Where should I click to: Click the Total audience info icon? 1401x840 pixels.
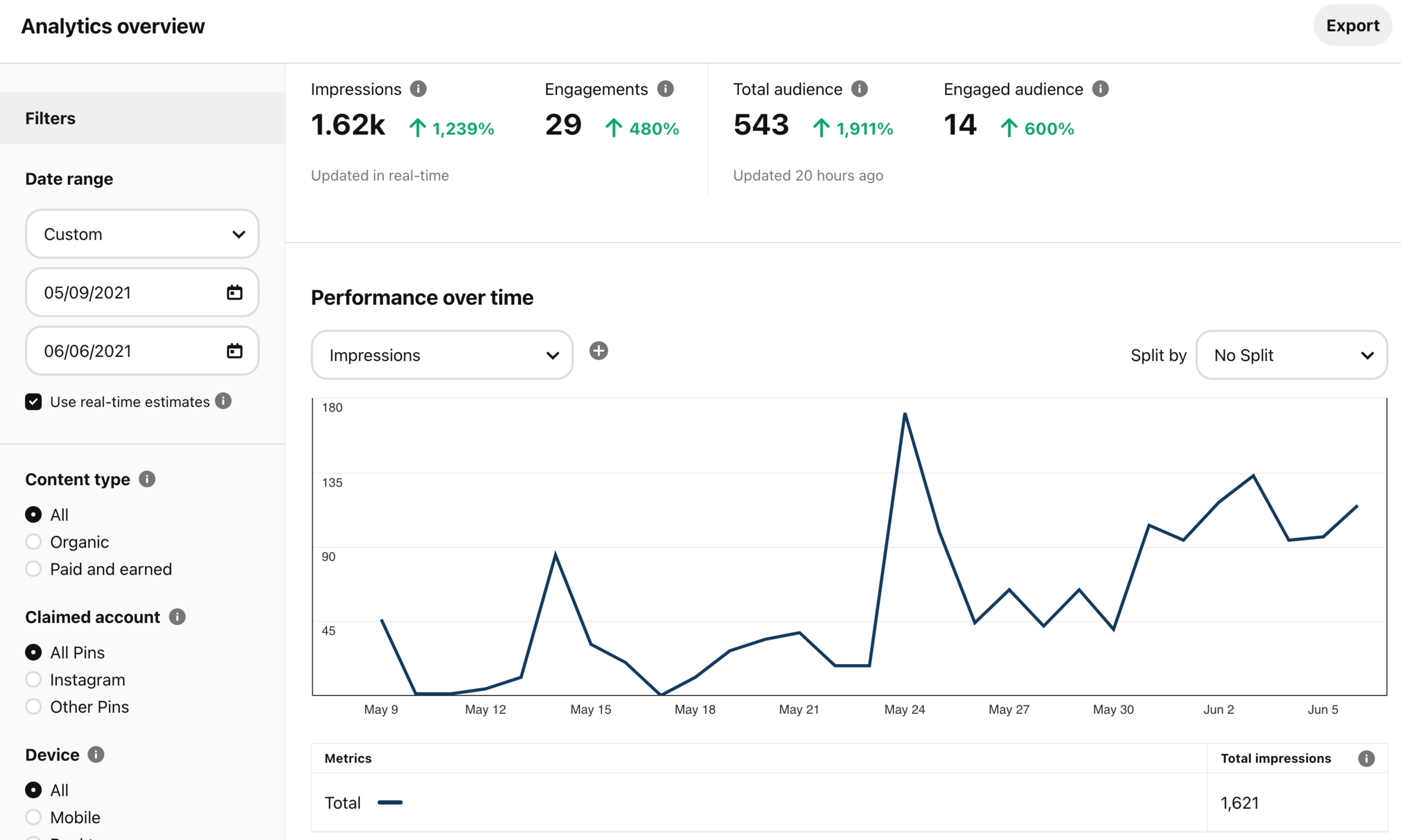pos(859,89)
